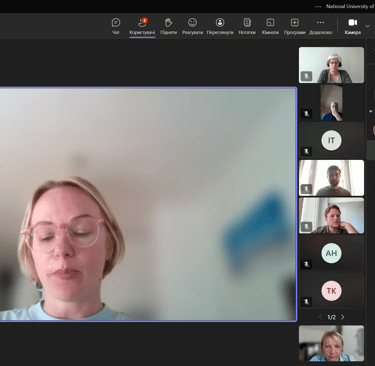
Task: Open the Додатково (more) menu
Action: 320,26
